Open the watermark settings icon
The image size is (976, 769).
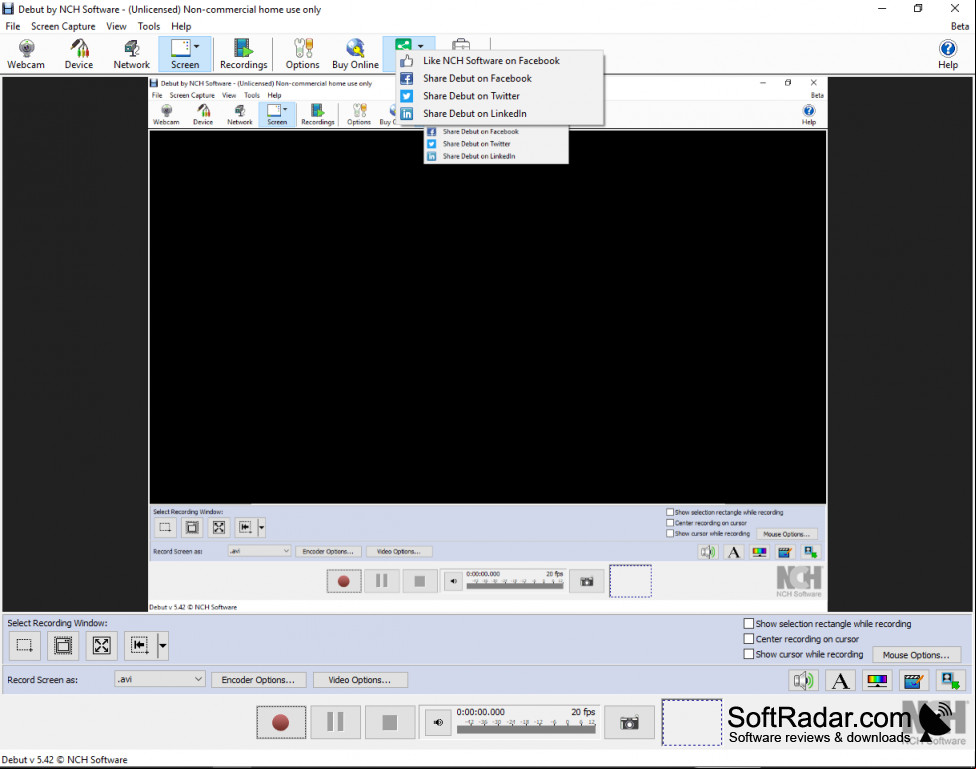(950, 680)
